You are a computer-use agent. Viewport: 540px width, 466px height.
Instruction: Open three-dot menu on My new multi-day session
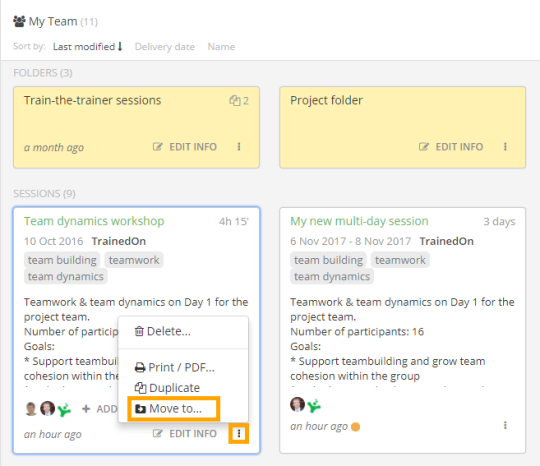(x=505, y=425)
